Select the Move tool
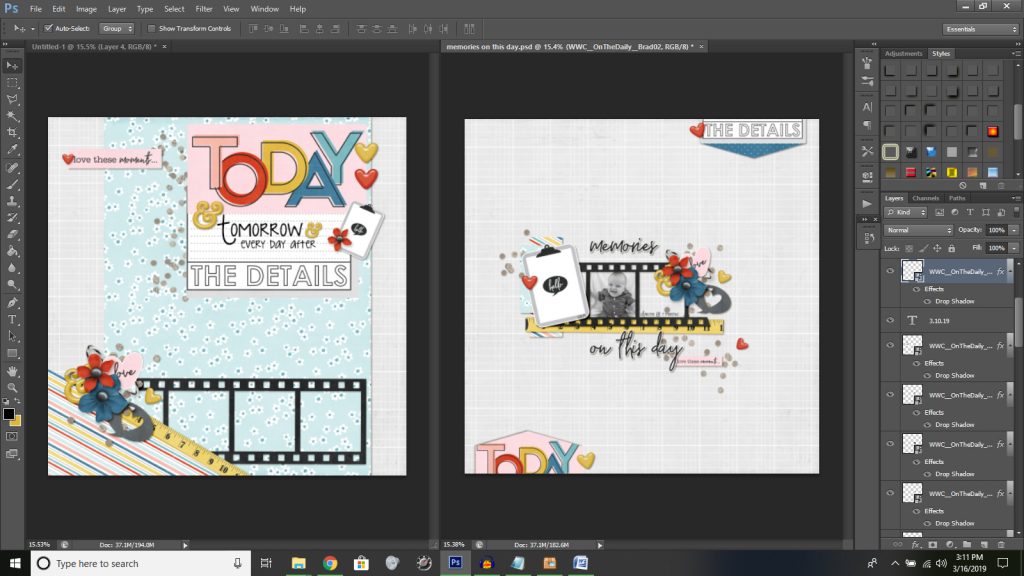Viewport: 1024px width, 576px height. (13, 66)
